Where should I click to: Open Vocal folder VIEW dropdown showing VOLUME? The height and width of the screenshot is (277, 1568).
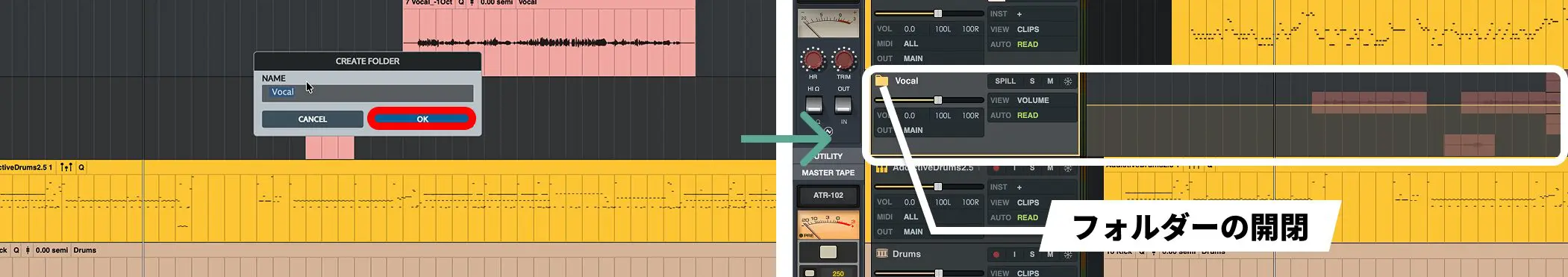pyautogui.click(x=1033, y=100)
